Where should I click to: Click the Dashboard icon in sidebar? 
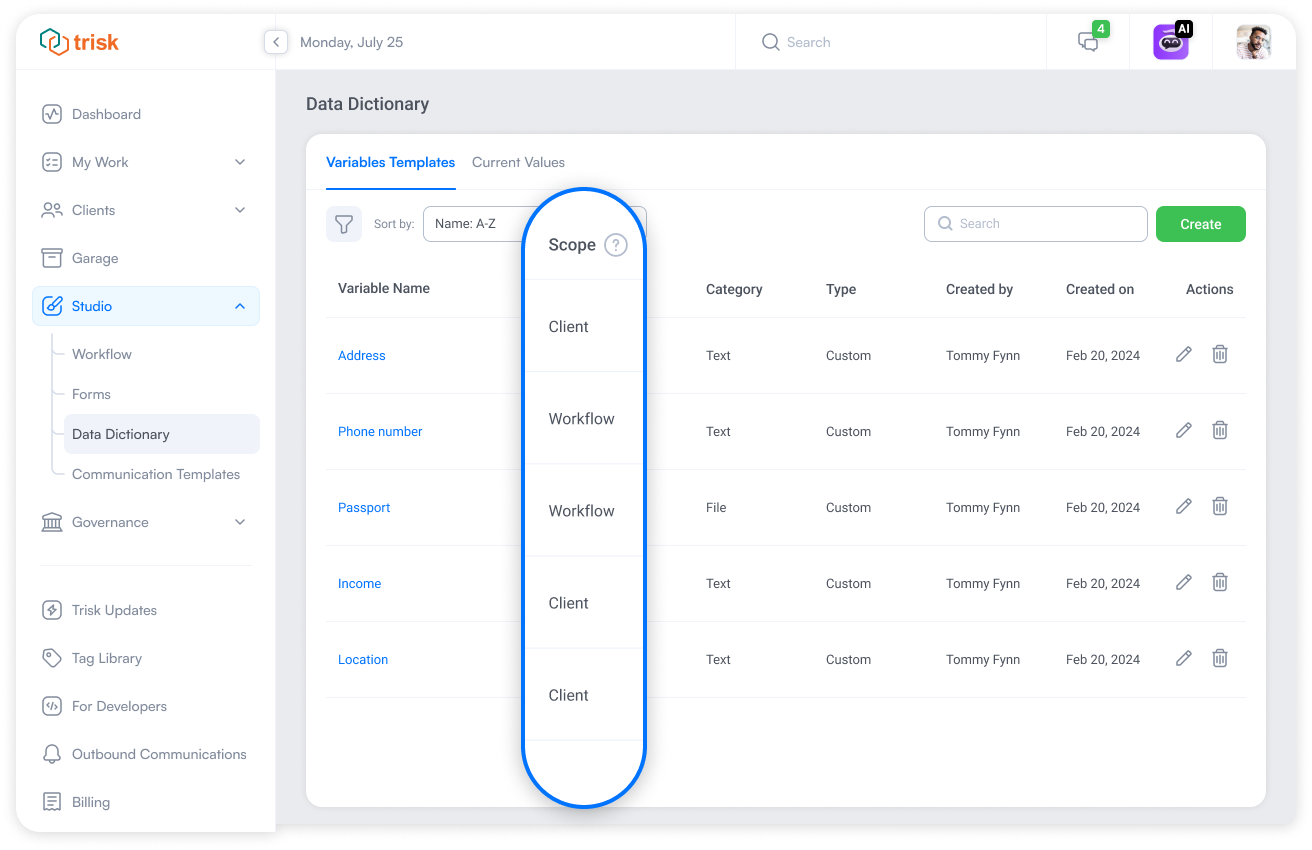[x=52, y=114]
